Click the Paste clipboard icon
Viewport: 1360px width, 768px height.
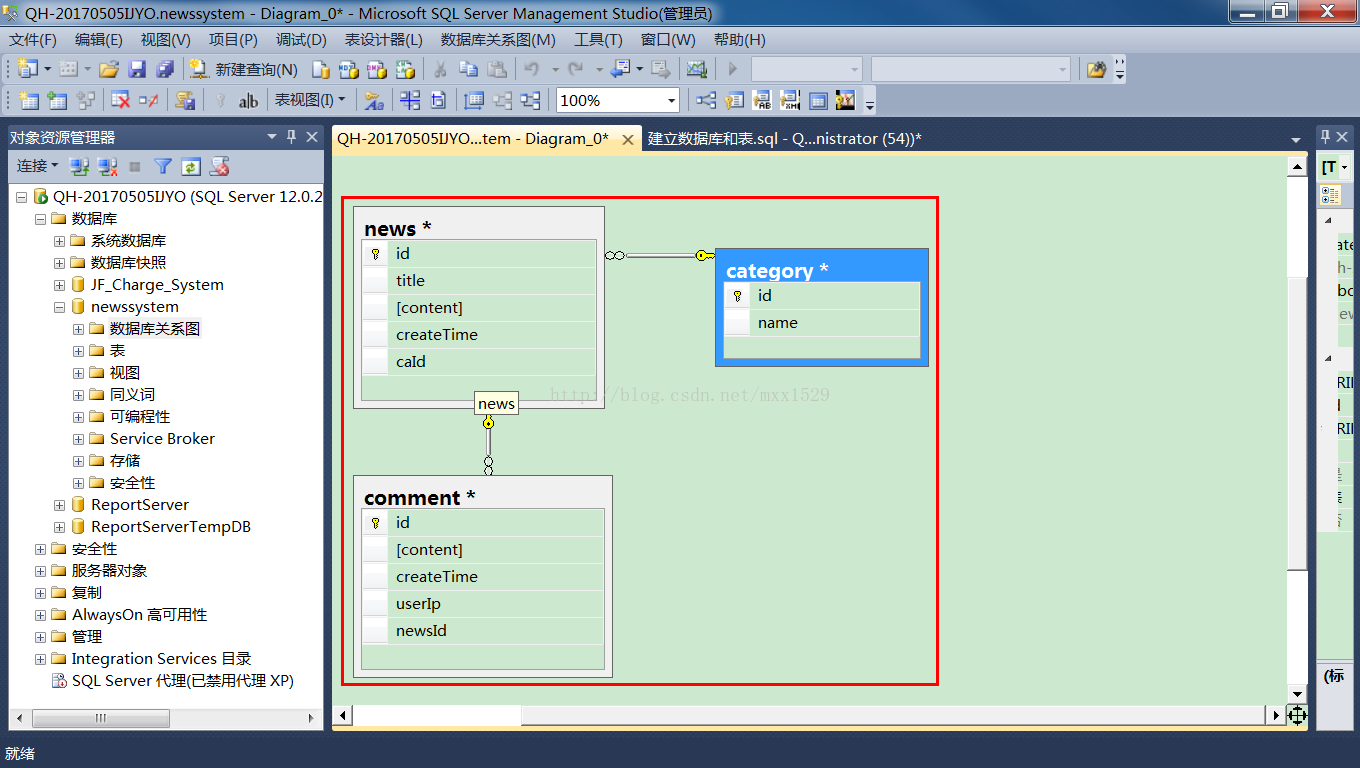[x=496, y=69]
